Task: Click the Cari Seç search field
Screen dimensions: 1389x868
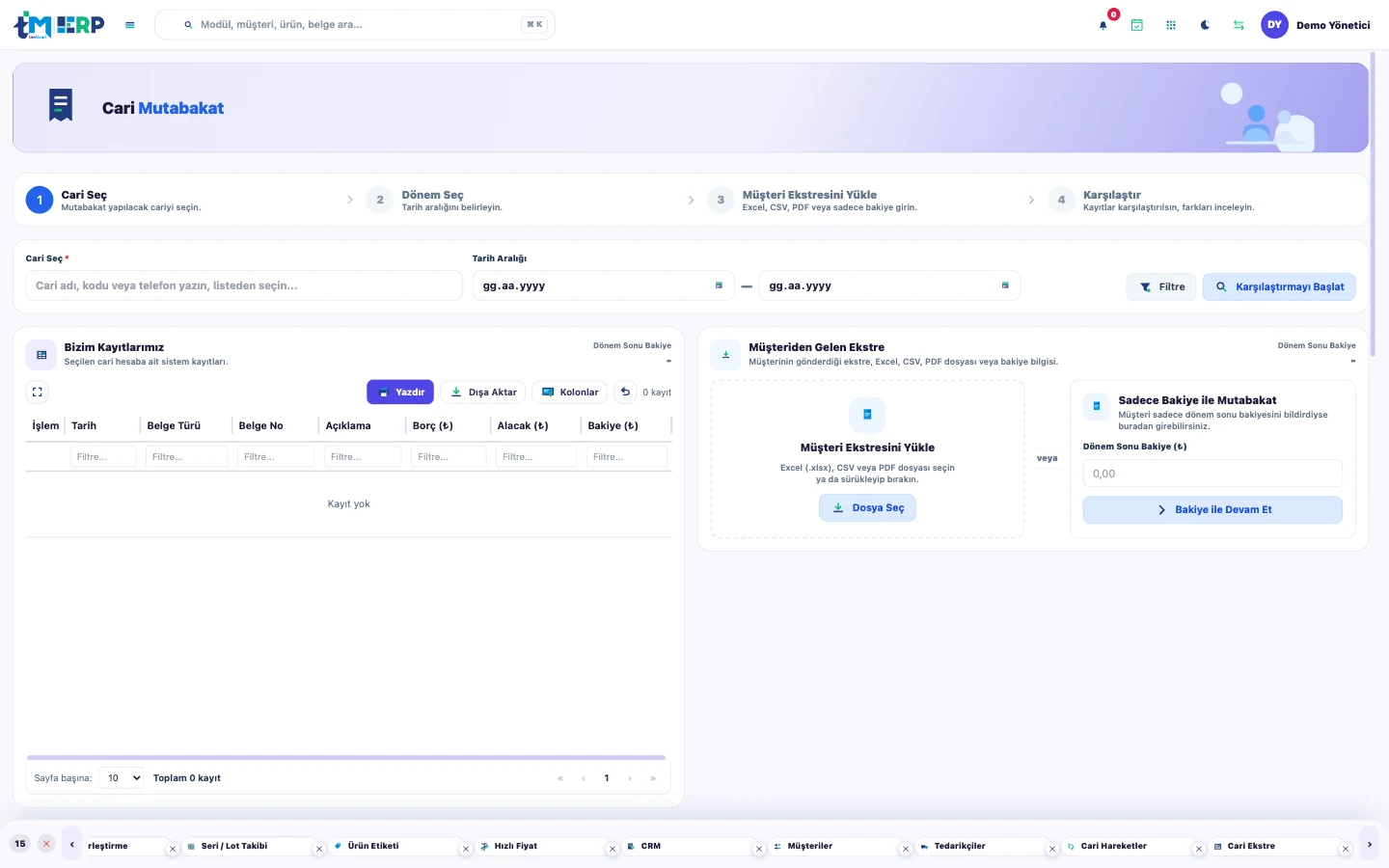Action: pyautogui.click(x=244, y=285)
